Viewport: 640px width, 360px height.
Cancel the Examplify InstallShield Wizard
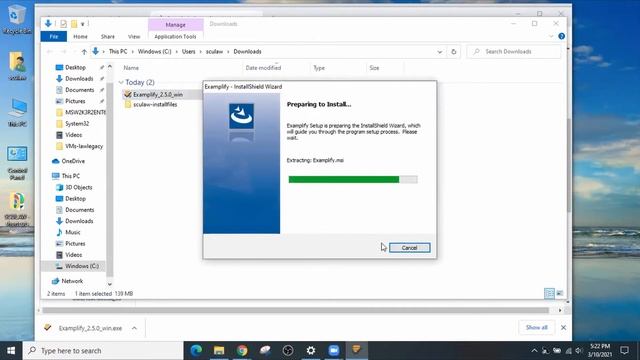pos(409,248)
